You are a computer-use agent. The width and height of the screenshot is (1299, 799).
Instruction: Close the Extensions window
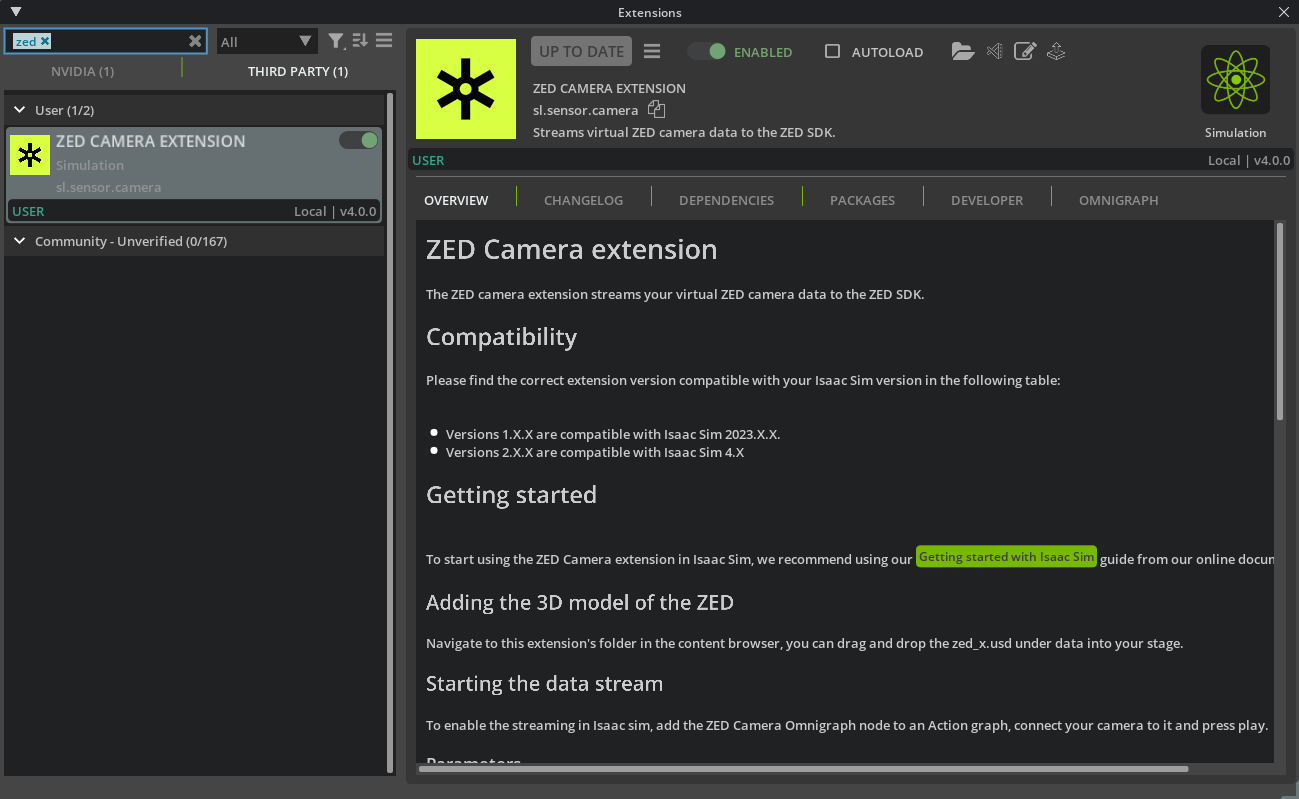1284,12
